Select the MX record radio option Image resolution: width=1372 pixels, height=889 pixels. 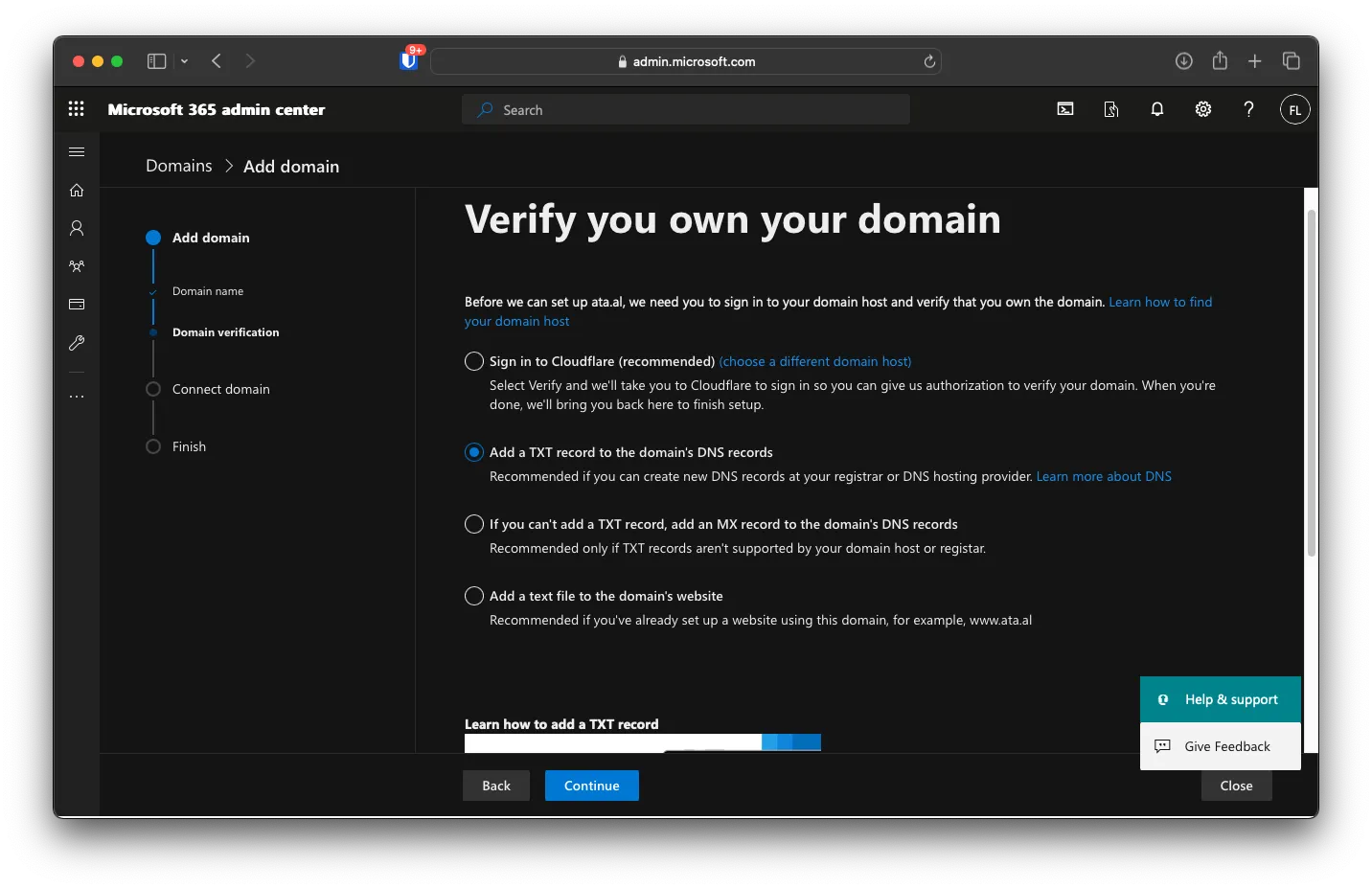(x=474, y=524)
